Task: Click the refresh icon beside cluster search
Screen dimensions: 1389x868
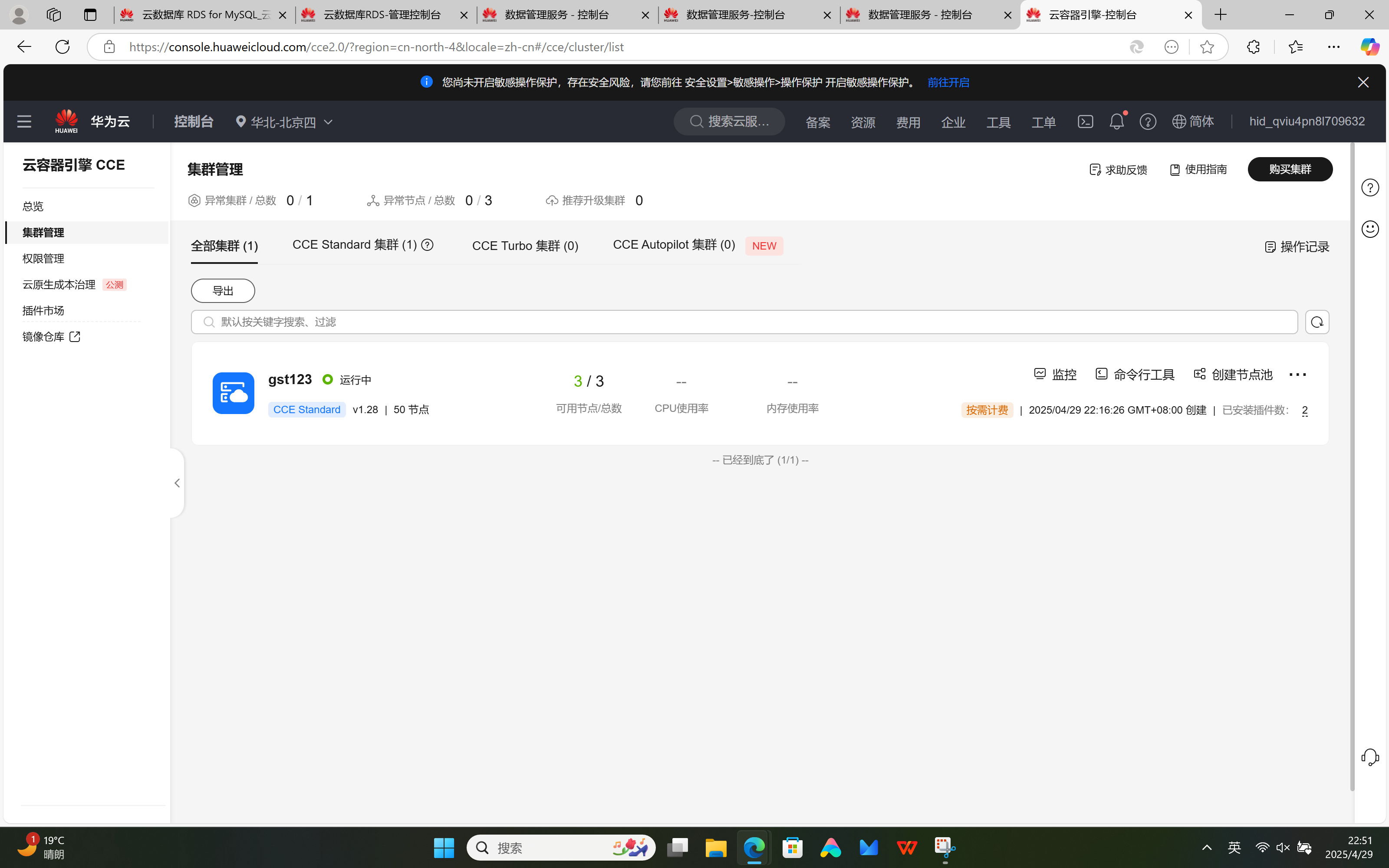Action: tap(1317, 322)
